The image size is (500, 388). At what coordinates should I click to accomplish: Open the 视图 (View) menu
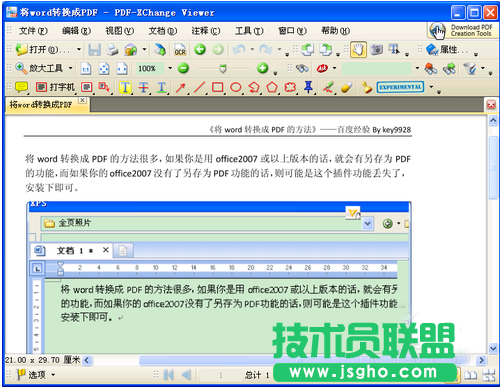point(119,31)
